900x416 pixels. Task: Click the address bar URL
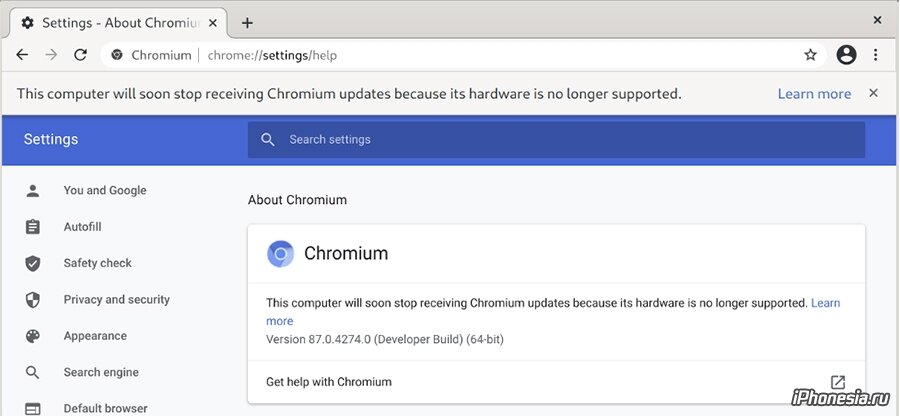272,56
